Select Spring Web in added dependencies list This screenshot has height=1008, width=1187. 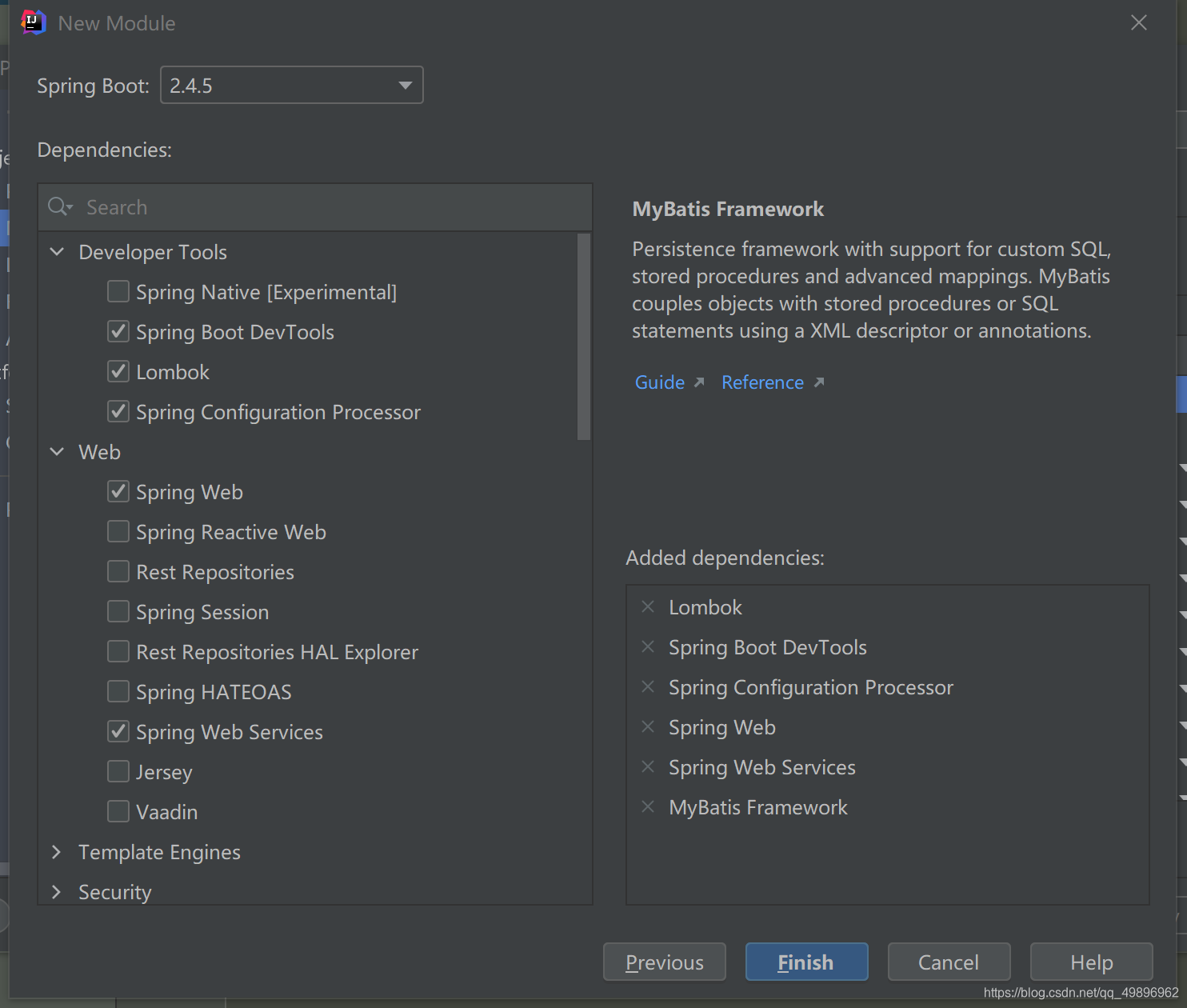[x=722, y=727]
